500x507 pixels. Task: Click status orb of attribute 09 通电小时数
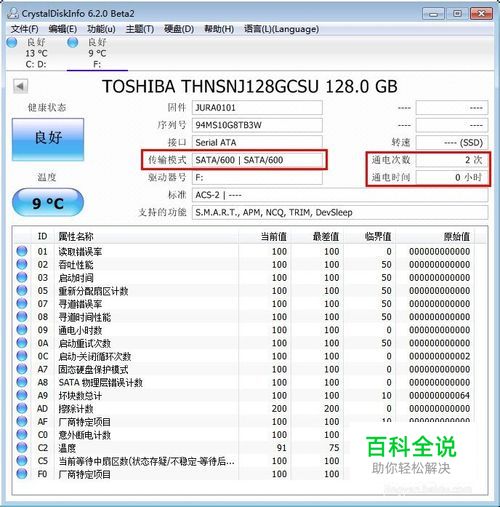click(x=22, y=329)
